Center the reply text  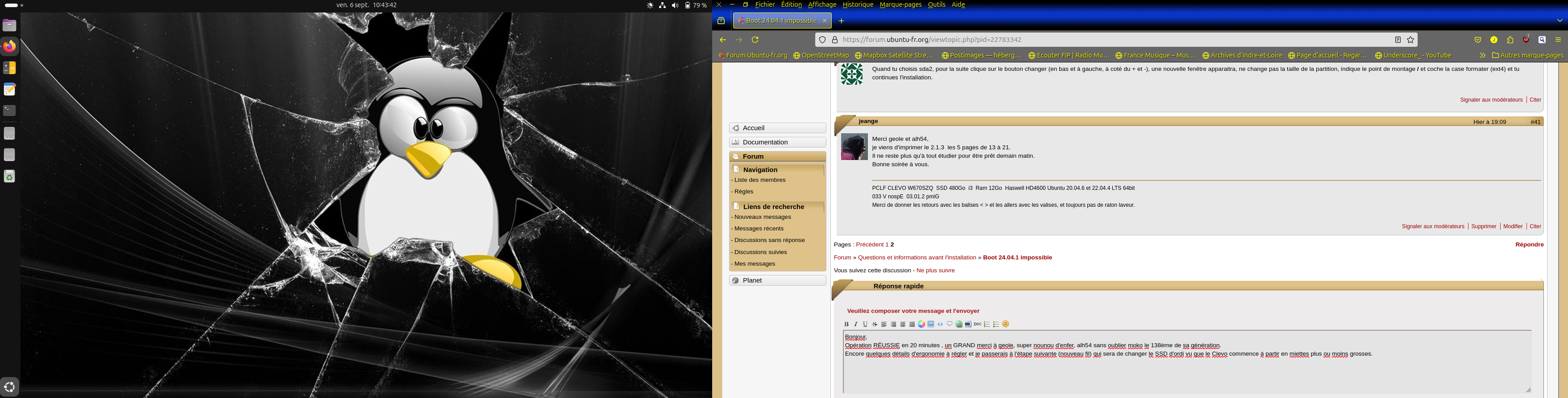point(903,324)
